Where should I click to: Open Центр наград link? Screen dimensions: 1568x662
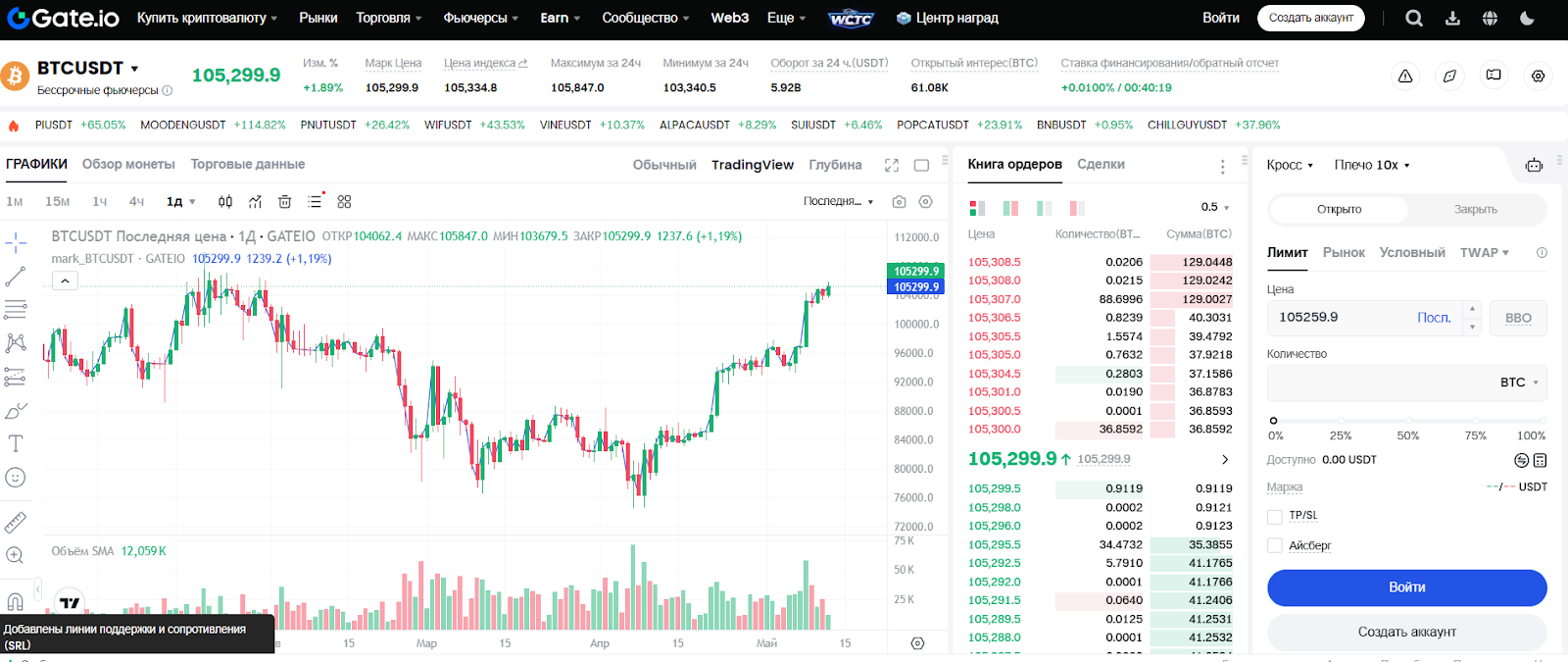tap(948, 18)
